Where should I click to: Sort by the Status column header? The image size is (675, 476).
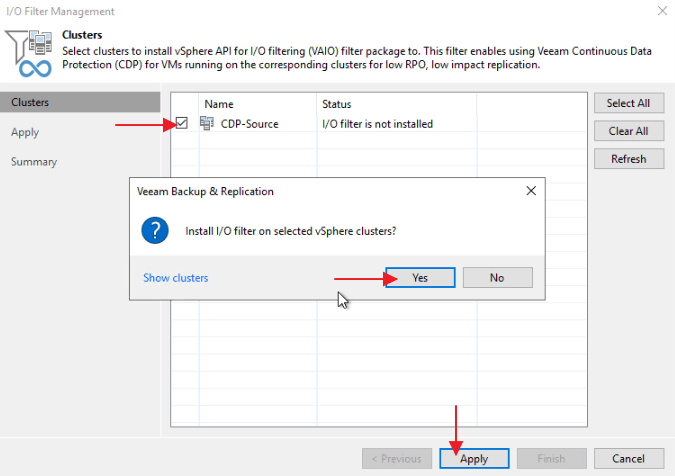(x=396, y=104)
